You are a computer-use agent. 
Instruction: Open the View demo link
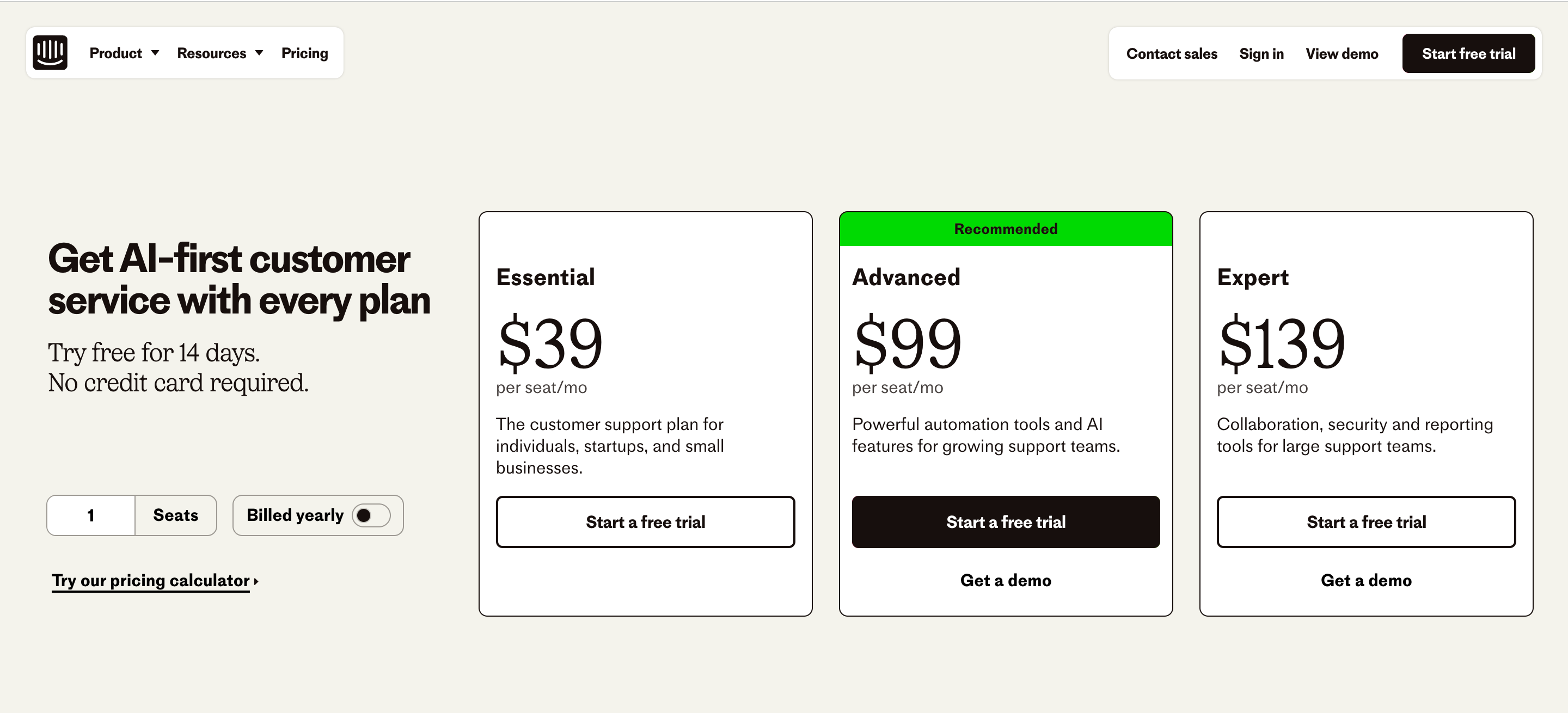click(1342, 53)
